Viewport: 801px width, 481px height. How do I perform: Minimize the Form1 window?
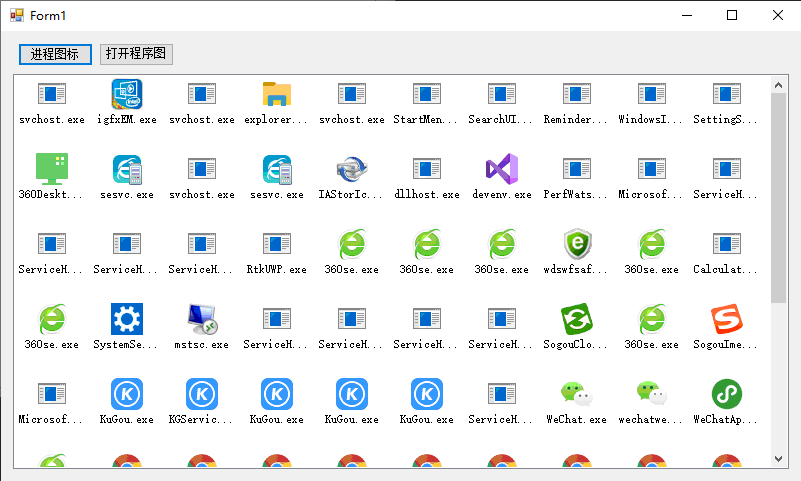point(687,15)
